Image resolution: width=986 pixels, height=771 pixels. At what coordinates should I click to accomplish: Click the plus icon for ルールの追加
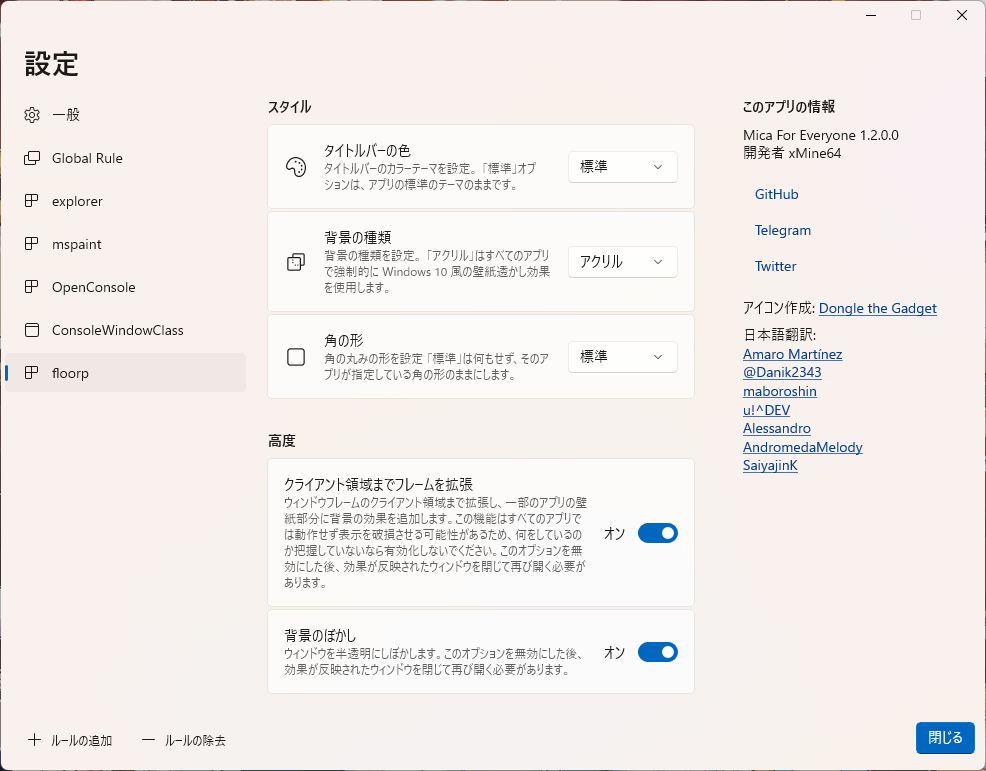34,740
